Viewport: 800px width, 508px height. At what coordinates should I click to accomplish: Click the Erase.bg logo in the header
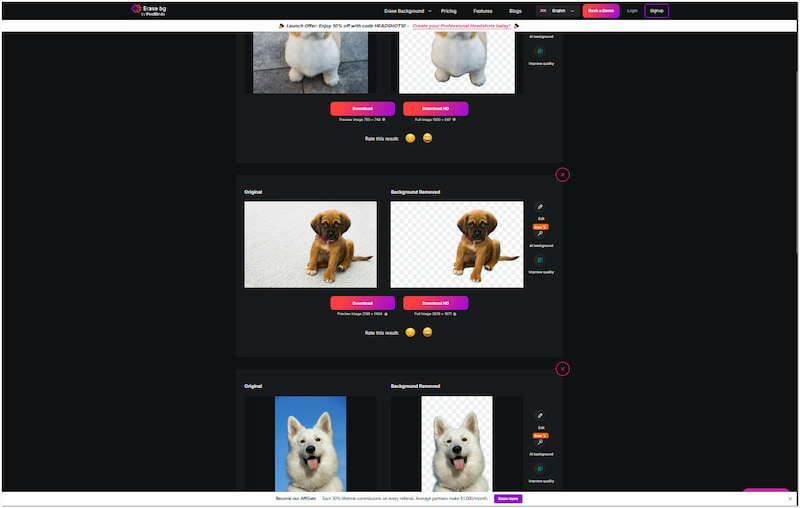click(x=150, y=10)
